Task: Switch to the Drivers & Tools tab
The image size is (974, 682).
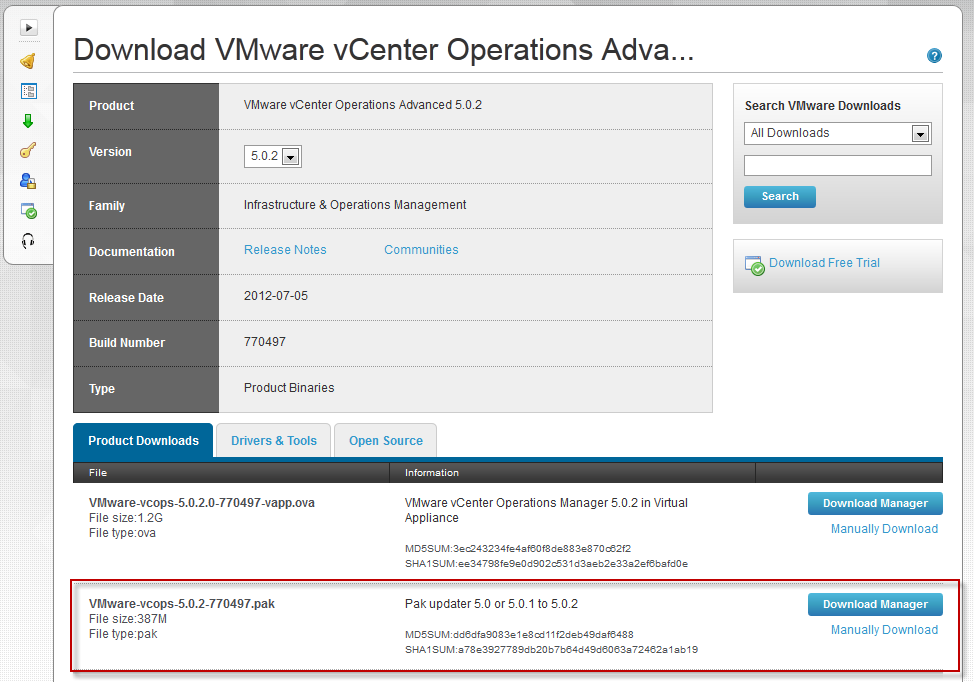Action: 273,440
